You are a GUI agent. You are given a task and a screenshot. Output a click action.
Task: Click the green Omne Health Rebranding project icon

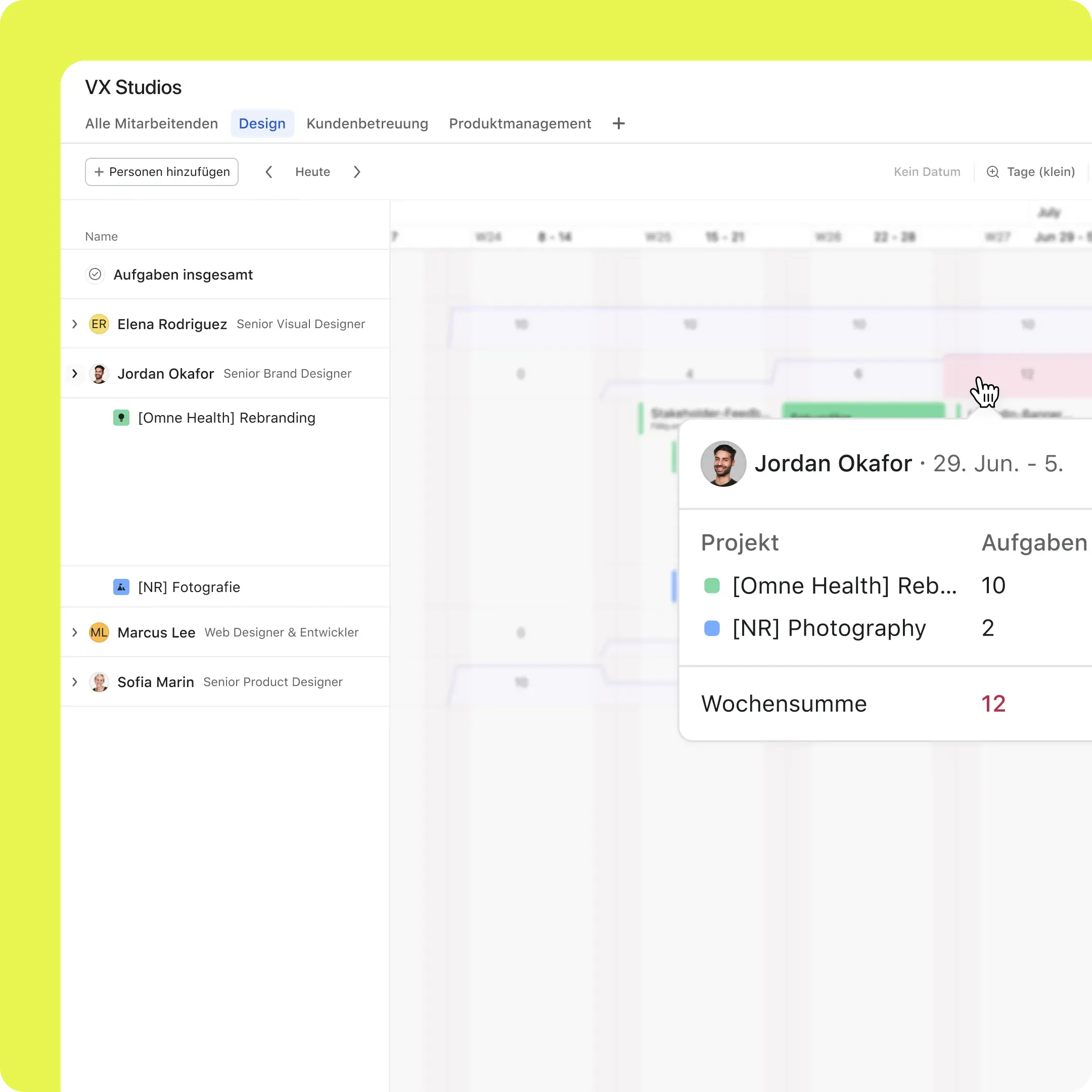click(121, 418)
